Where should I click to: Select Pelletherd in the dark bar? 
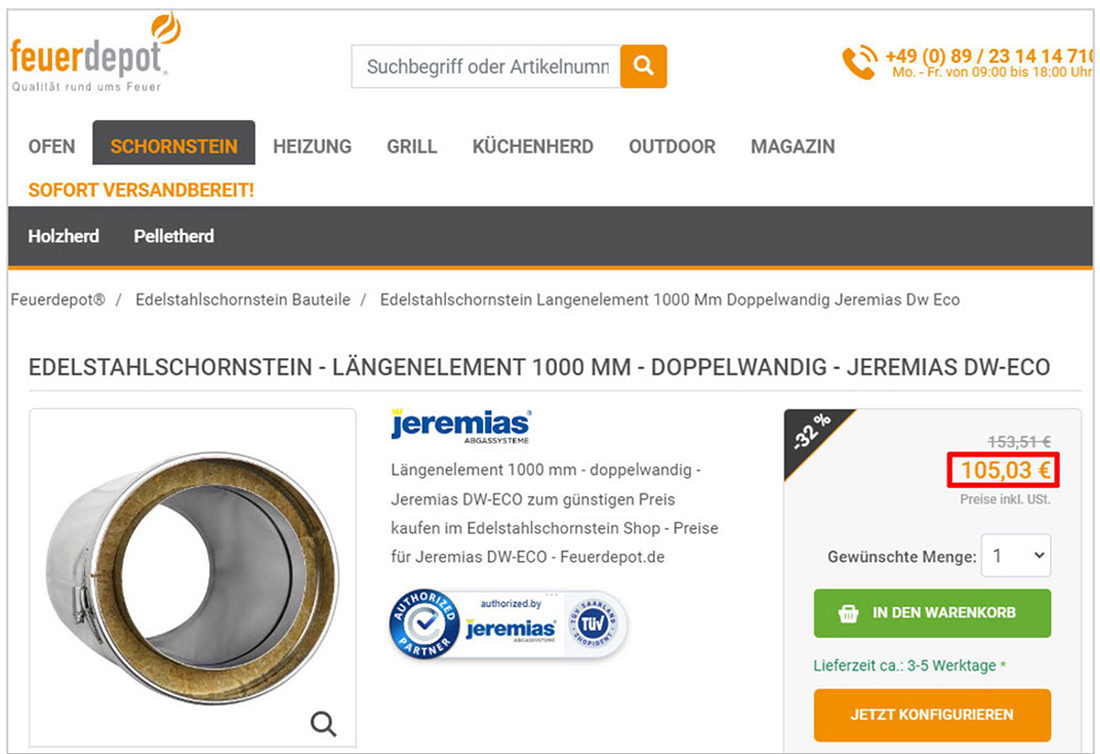coord(174,236)
